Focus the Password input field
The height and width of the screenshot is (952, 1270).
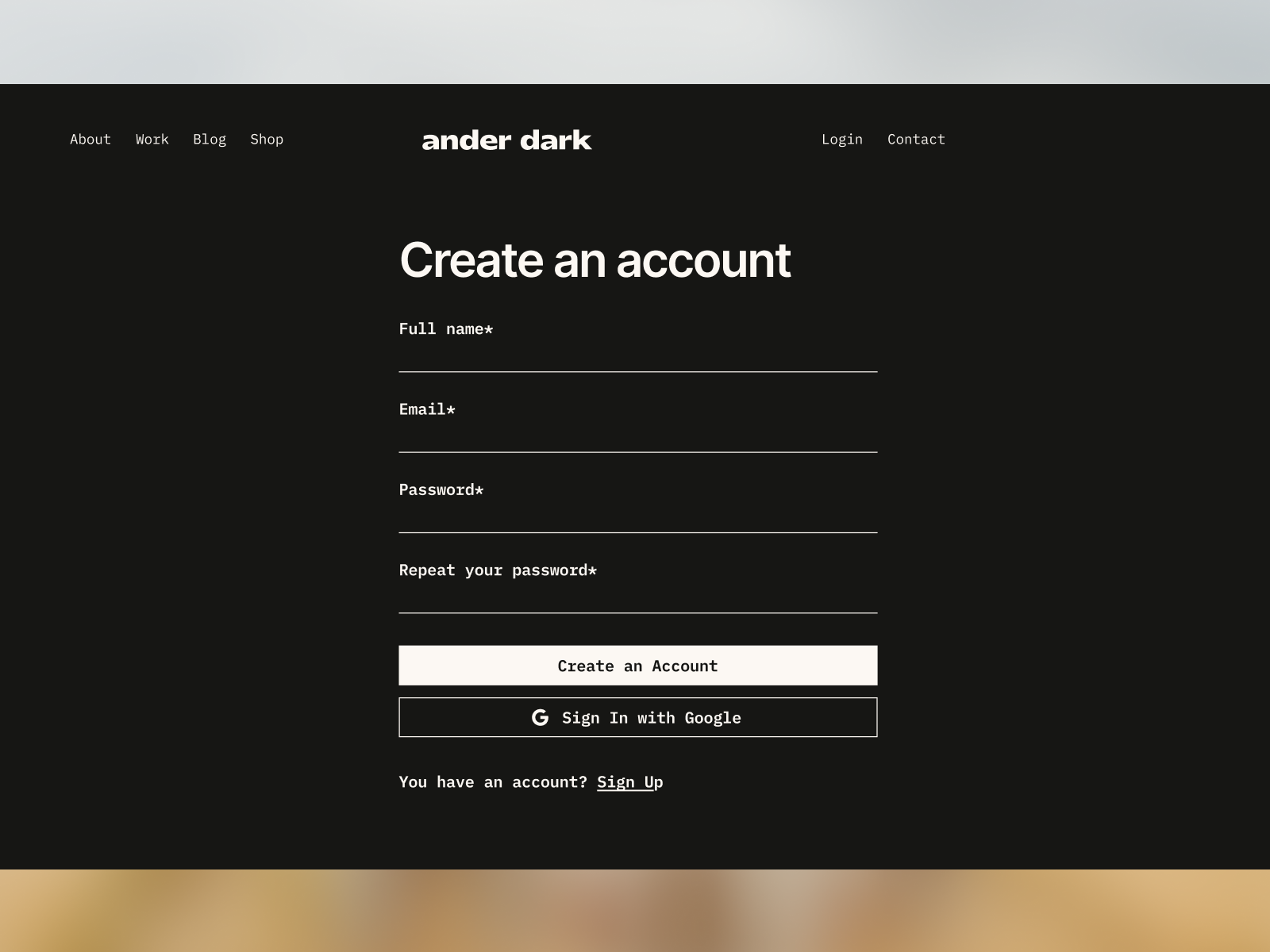638,517
